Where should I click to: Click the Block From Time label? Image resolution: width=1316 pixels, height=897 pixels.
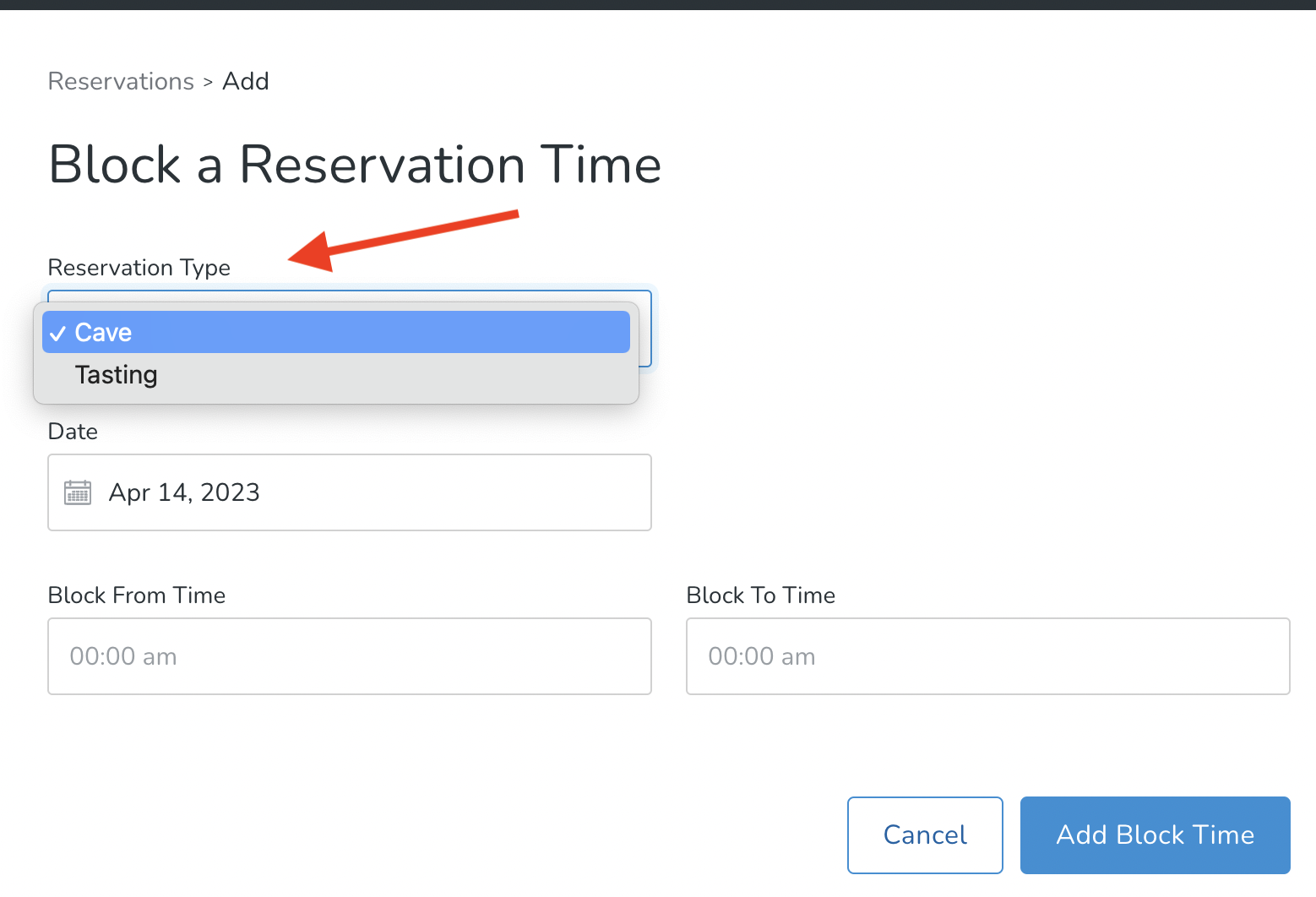pyautogui.click(x=137, y=595)
